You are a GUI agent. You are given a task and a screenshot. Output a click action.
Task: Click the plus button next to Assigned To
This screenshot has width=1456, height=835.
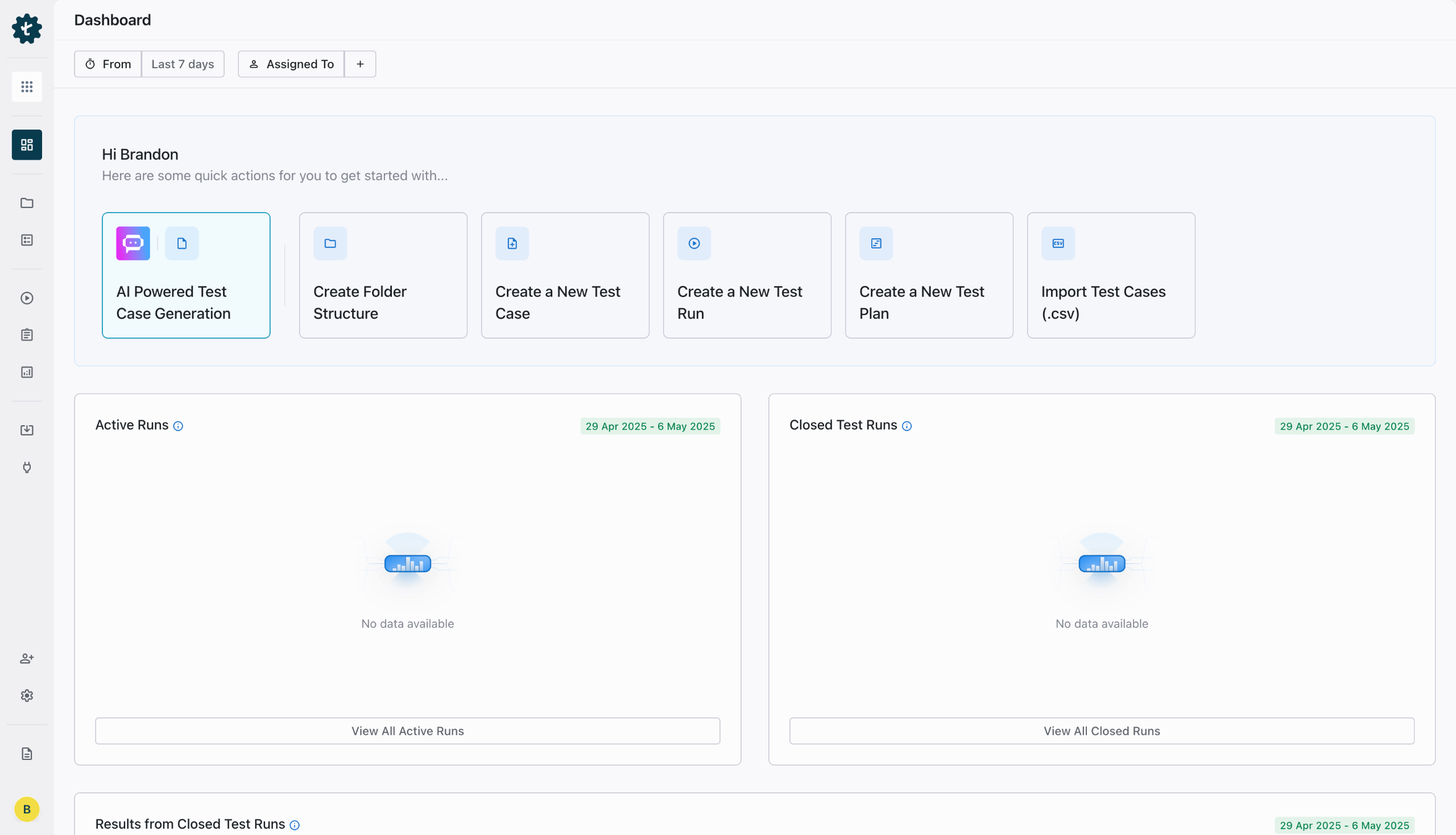(x=360, y=64)
